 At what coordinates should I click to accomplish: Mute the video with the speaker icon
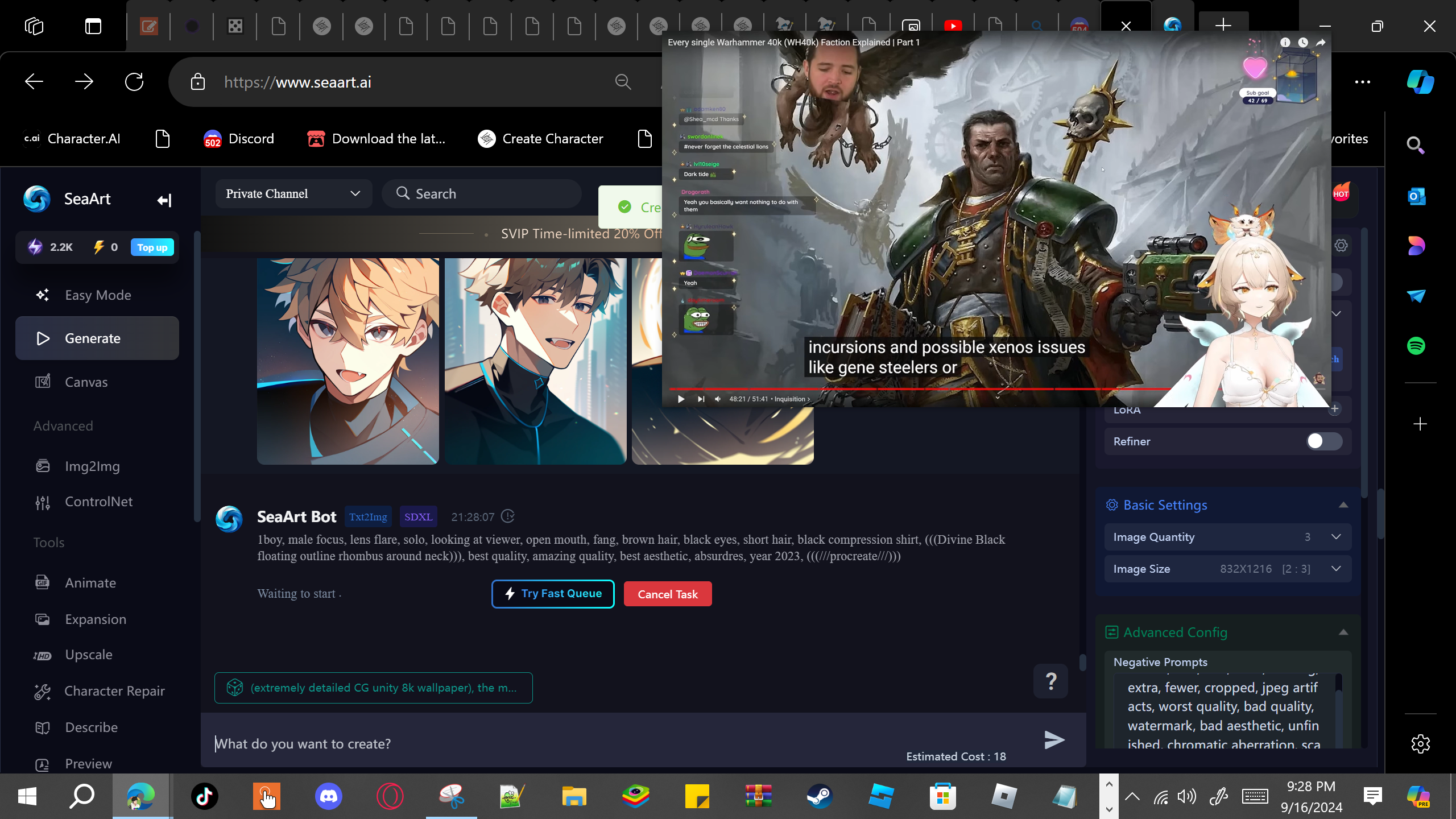[x=718, y=399]
